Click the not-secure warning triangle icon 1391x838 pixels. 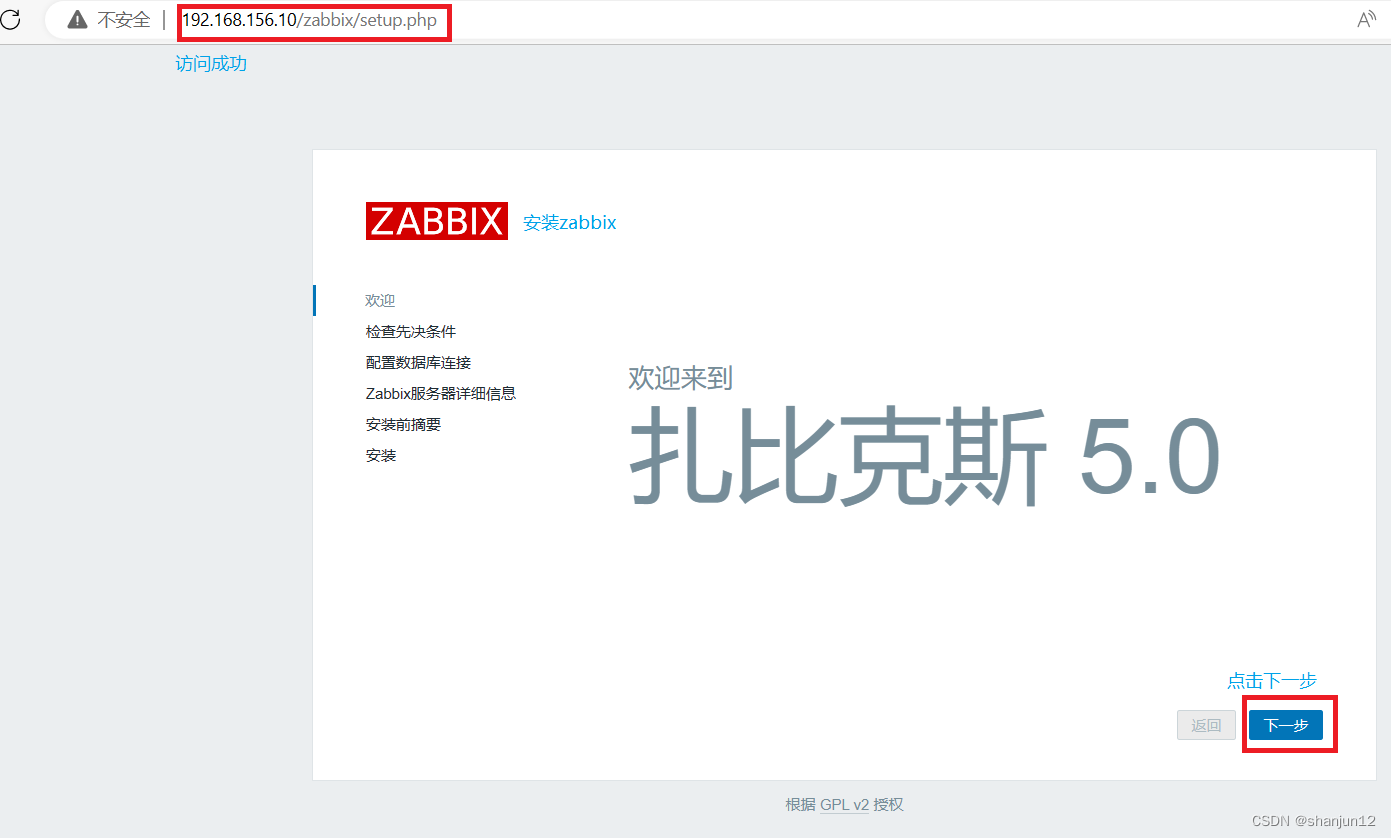77,20
